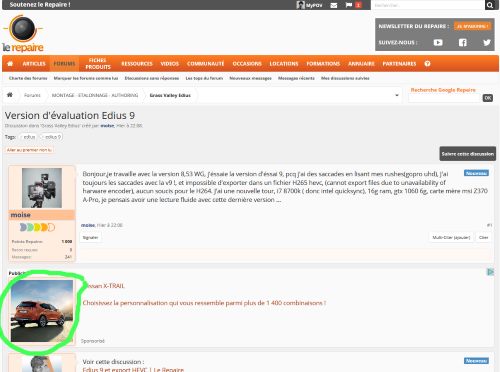
Task: Click the Nissan X-TRAIL ad car thumbnail
Action: tap(42, 311)
